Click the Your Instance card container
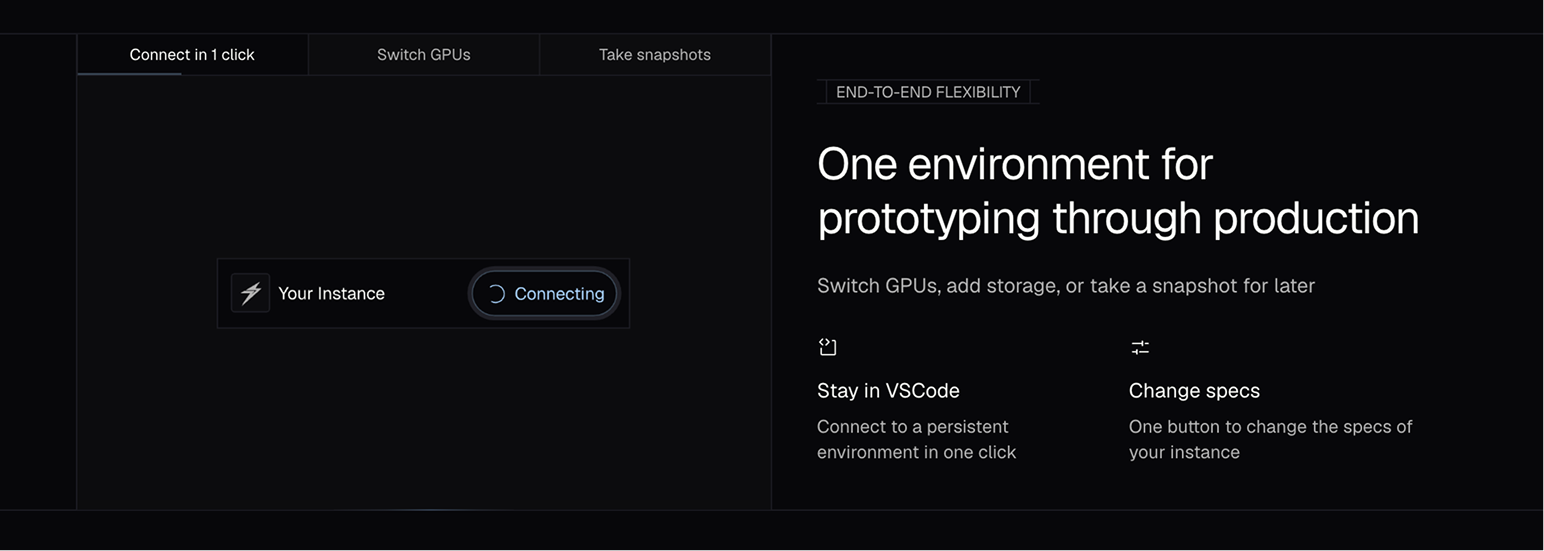Viewport: 1544px width, 551px height. [423, 293]
